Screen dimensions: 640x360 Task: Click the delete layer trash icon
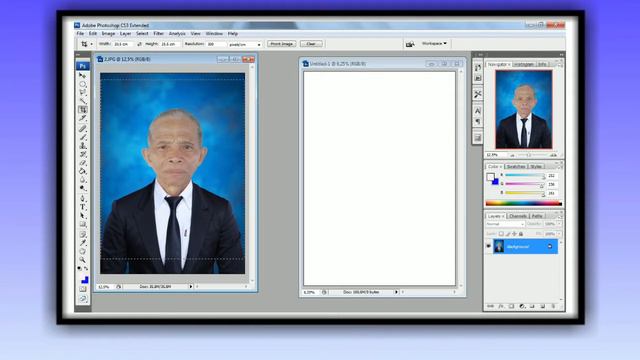[553, 306]
